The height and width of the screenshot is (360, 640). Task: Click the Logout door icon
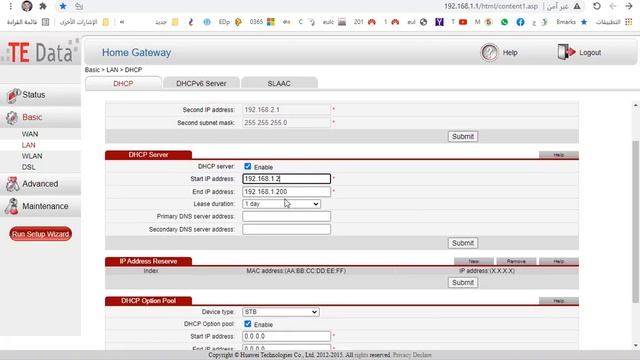coord(566,52)
